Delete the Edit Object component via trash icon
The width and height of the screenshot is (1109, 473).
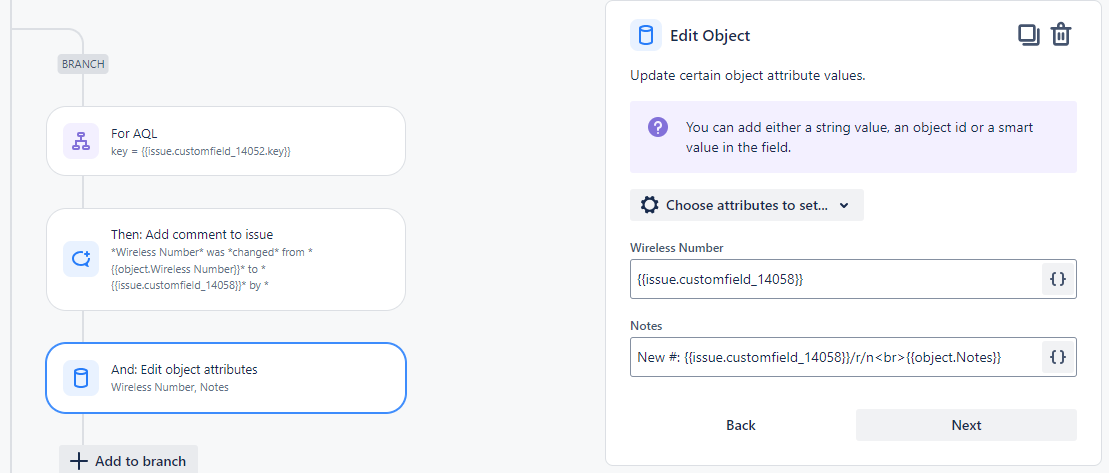tap(1061, 35)
